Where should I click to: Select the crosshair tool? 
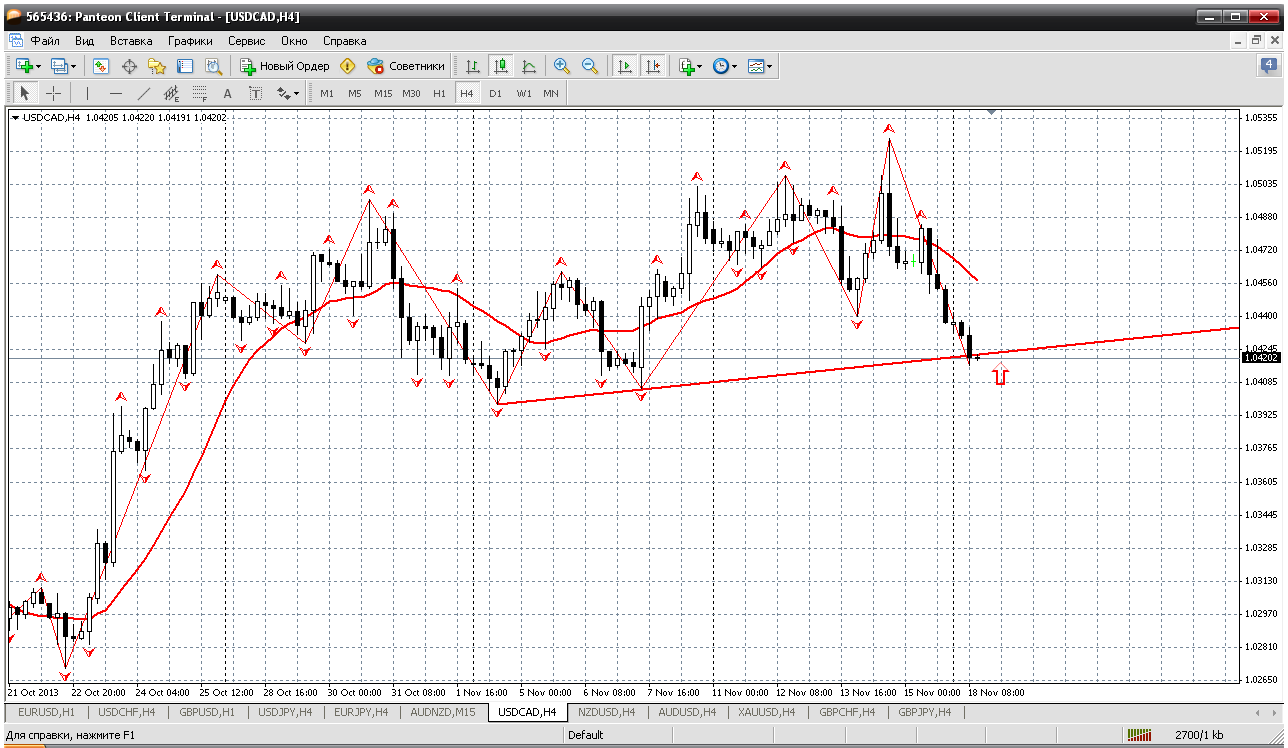click(53, 93)
